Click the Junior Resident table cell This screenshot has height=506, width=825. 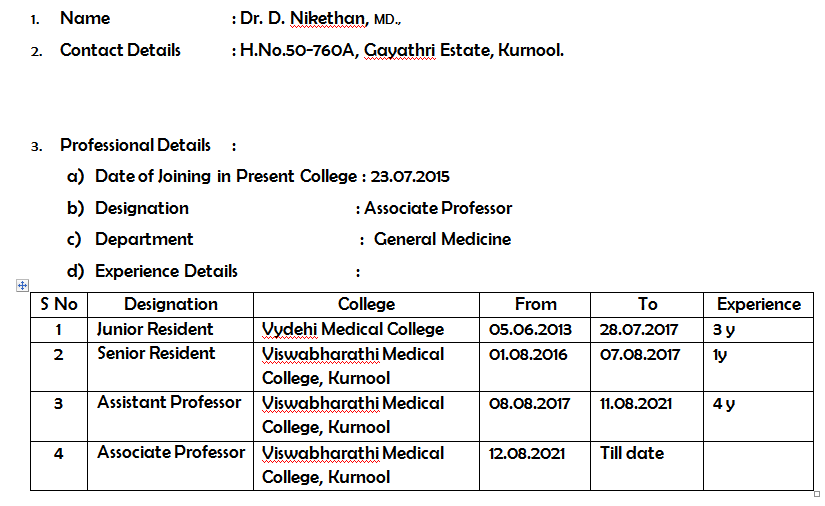170,330
